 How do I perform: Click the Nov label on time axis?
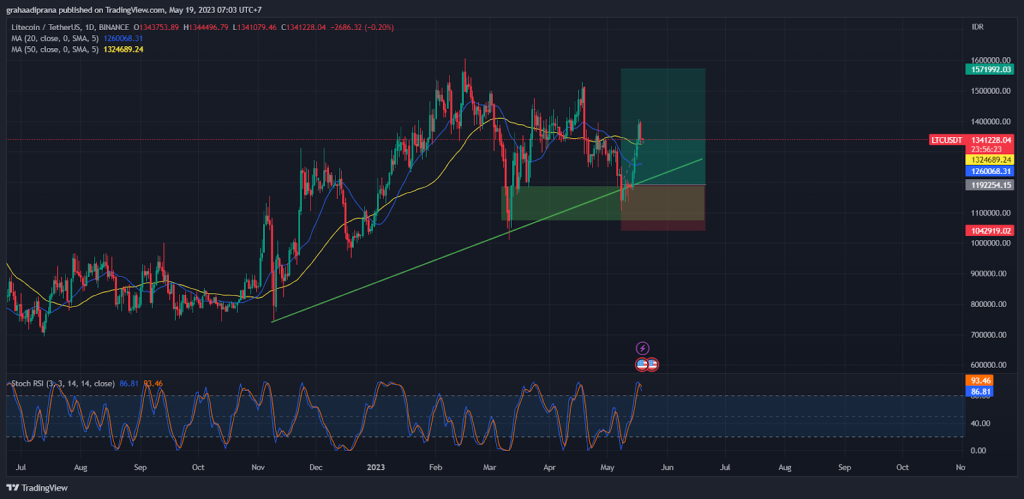pos(257,468)
